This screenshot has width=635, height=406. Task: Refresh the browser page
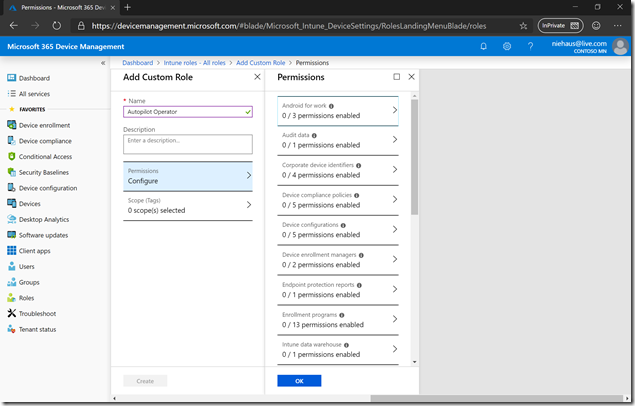(57, 25)
